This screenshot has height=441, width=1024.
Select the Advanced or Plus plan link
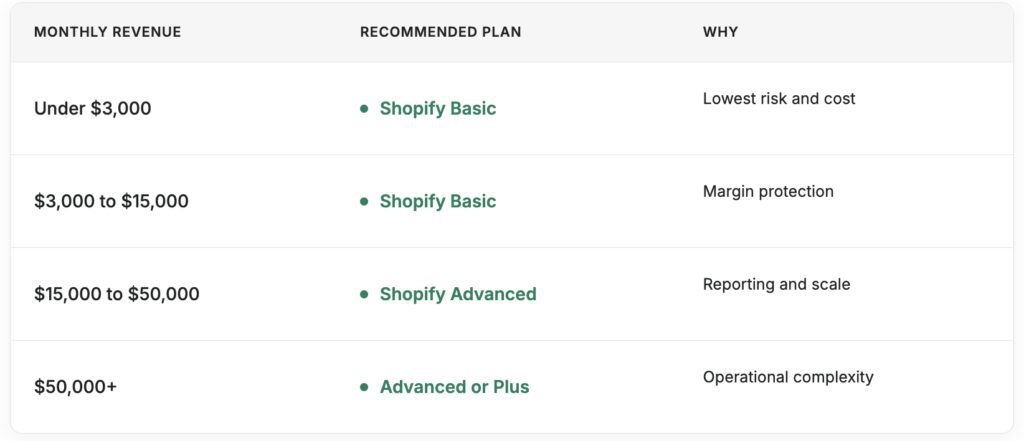pyautogui.click(x=454, y=387)
